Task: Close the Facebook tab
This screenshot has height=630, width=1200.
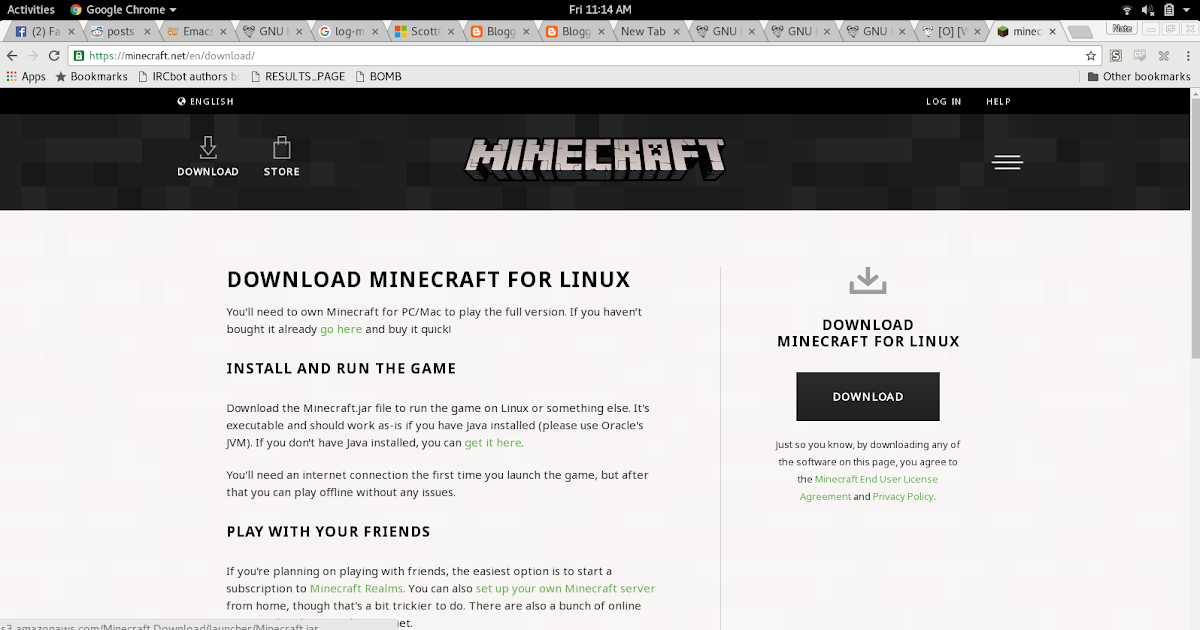Action: [71, 31]
